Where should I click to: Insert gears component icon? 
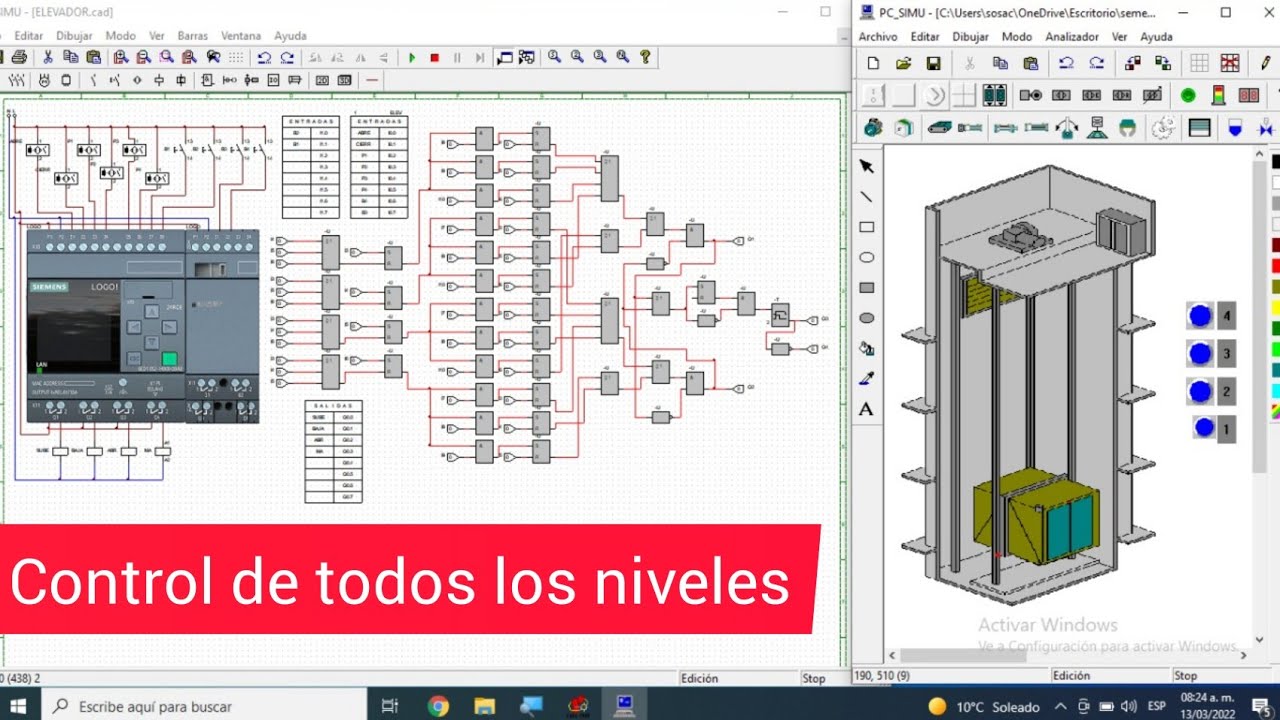(x=1163, y=128)
